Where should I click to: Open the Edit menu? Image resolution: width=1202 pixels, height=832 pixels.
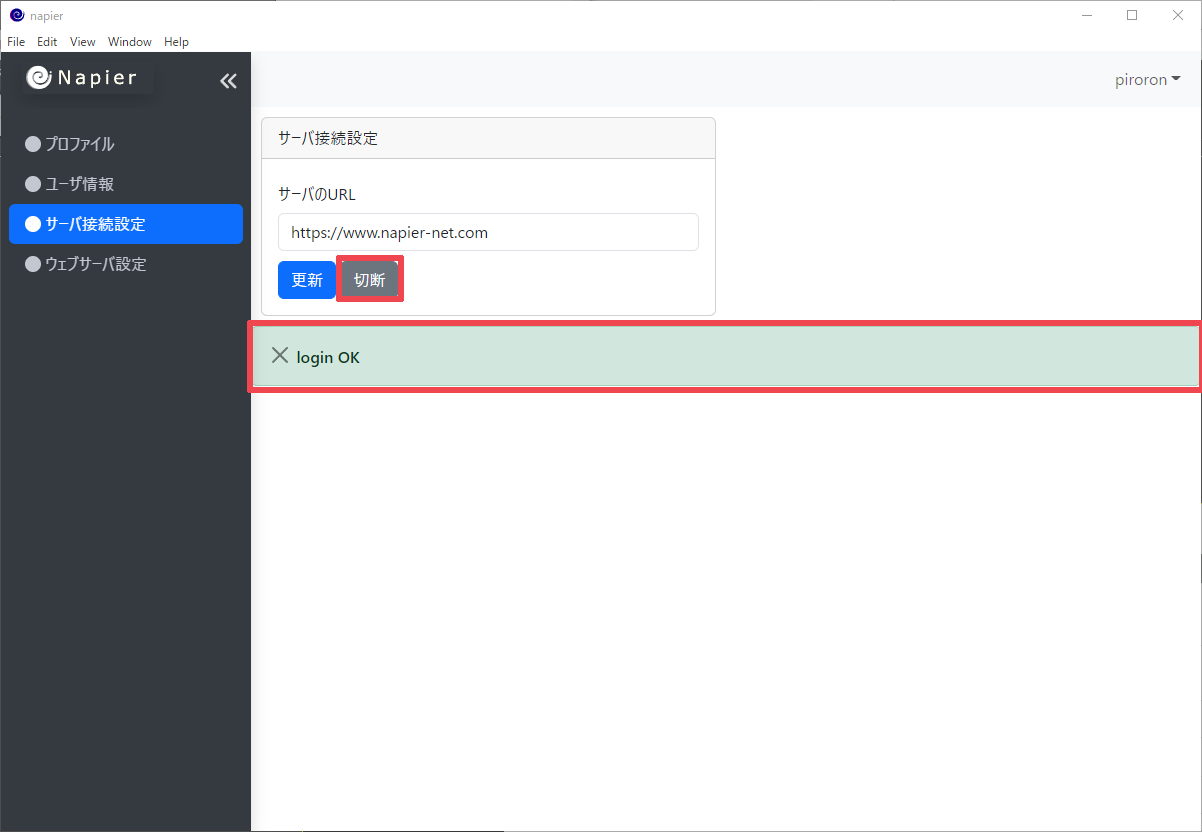click(47, 42)
